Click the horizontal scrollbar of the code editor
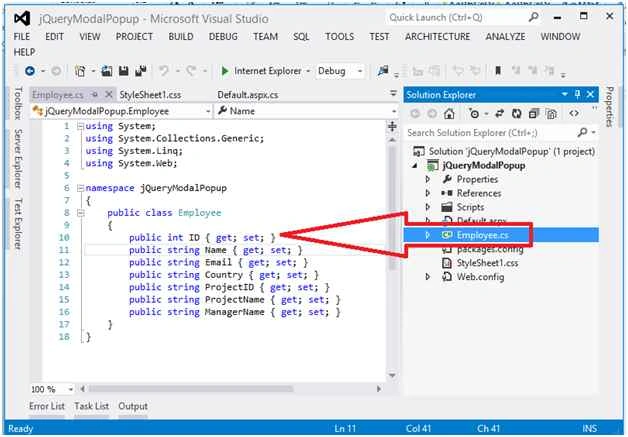 tap(191, 389)
